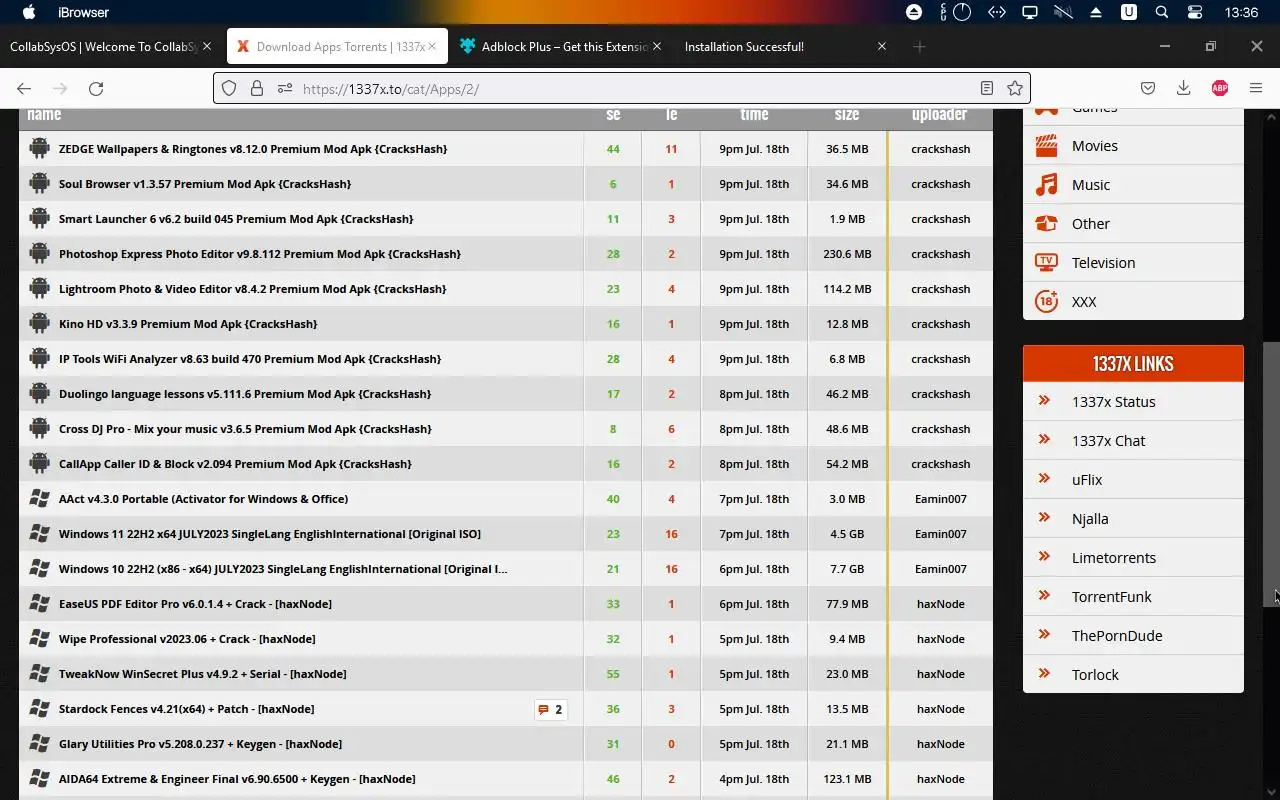The height and width of the screenshot is (800, 1280).
Task: Click the Windows icon beside AAct v4.3.0 Portable
Action: coord(39,498)
